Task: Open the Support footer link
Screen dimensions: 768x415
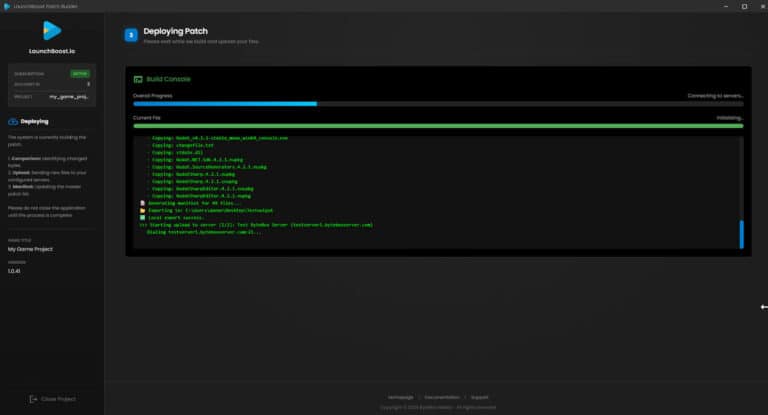Action: [480, 397]
